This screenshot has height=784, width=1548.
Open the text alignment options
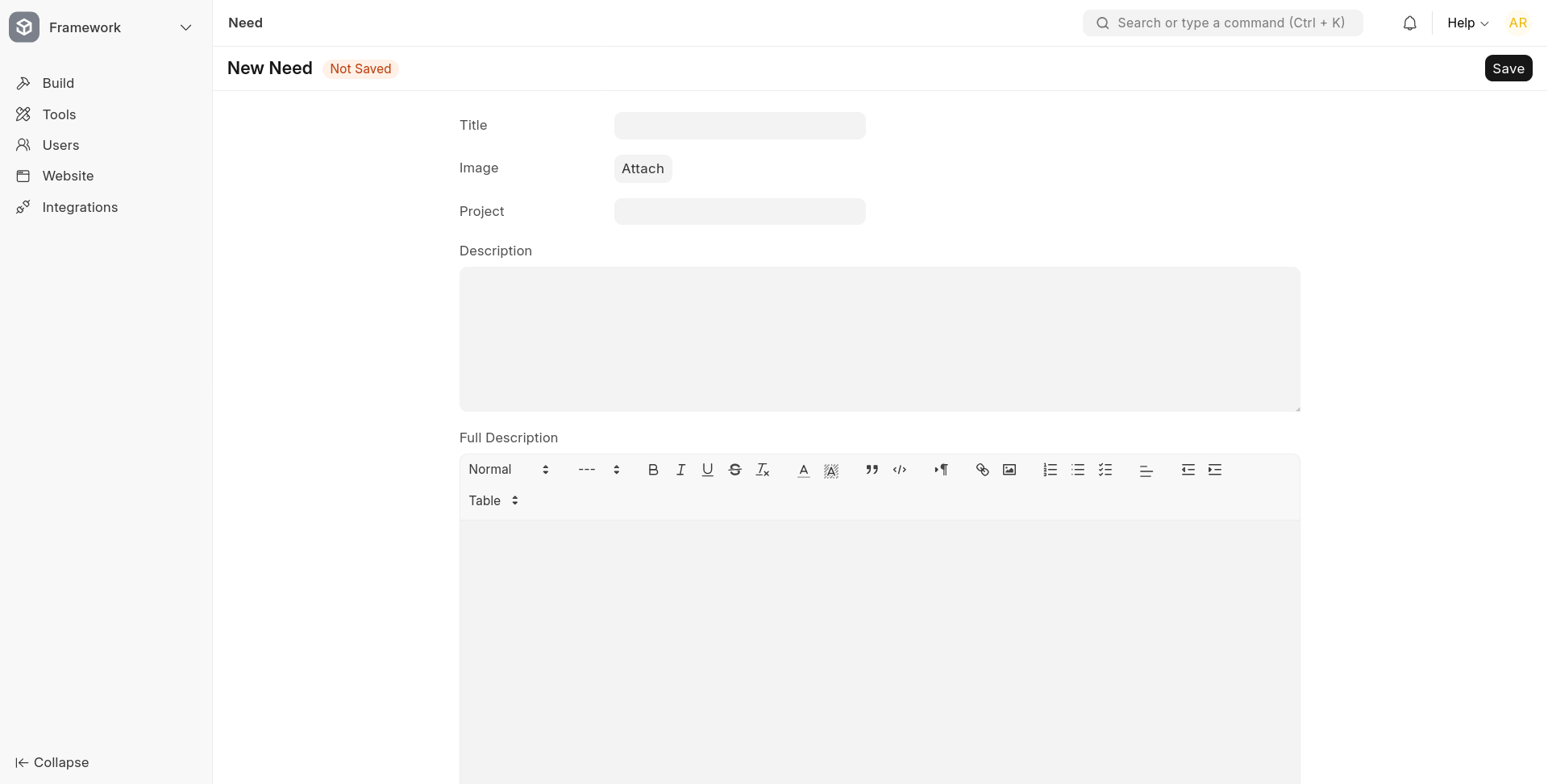1146,471
